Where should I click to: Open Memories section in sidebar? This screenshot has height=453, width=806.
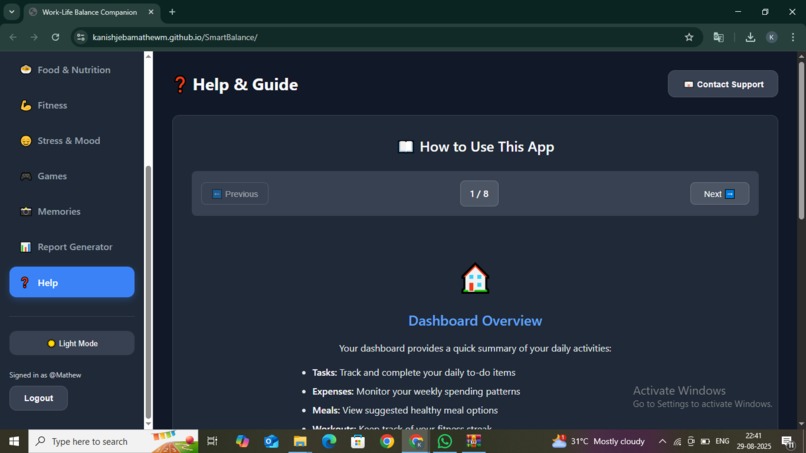point(72,211)
